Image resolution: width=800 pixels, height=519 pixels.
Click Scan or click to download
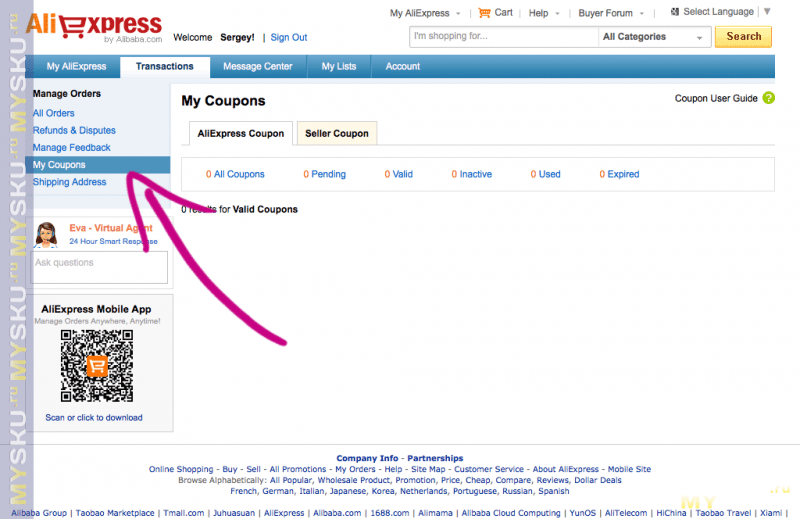click(94, 417)
